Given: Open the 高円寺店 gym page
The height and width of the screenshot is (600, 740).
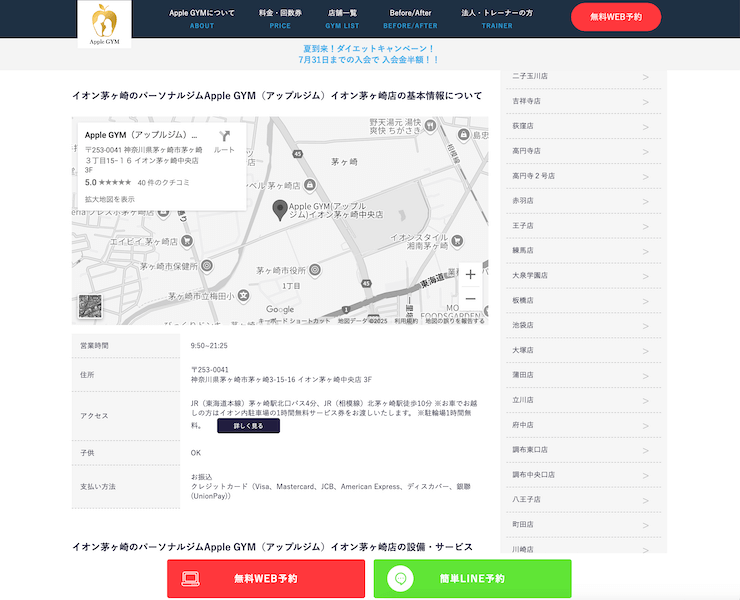Looking at the screenshot, I should [x=583, y=151].
